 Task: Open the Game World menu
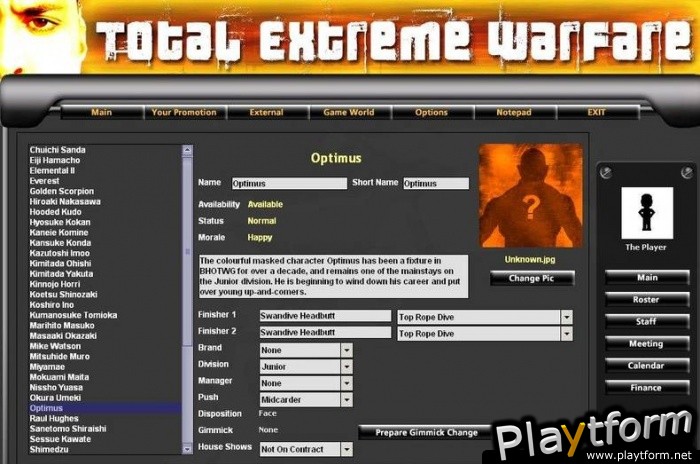tap(349, 112)
